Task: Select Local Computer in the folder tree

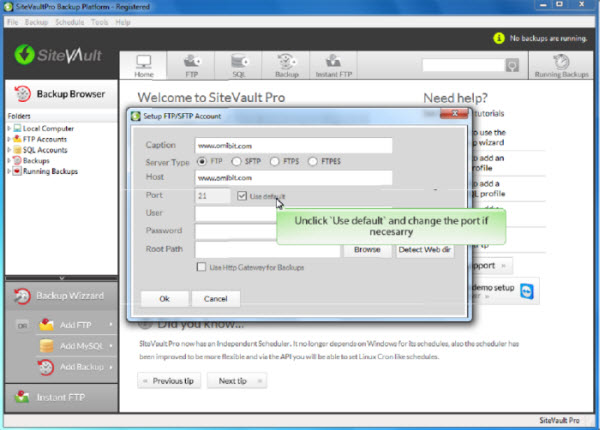Action: coord(48,129)
